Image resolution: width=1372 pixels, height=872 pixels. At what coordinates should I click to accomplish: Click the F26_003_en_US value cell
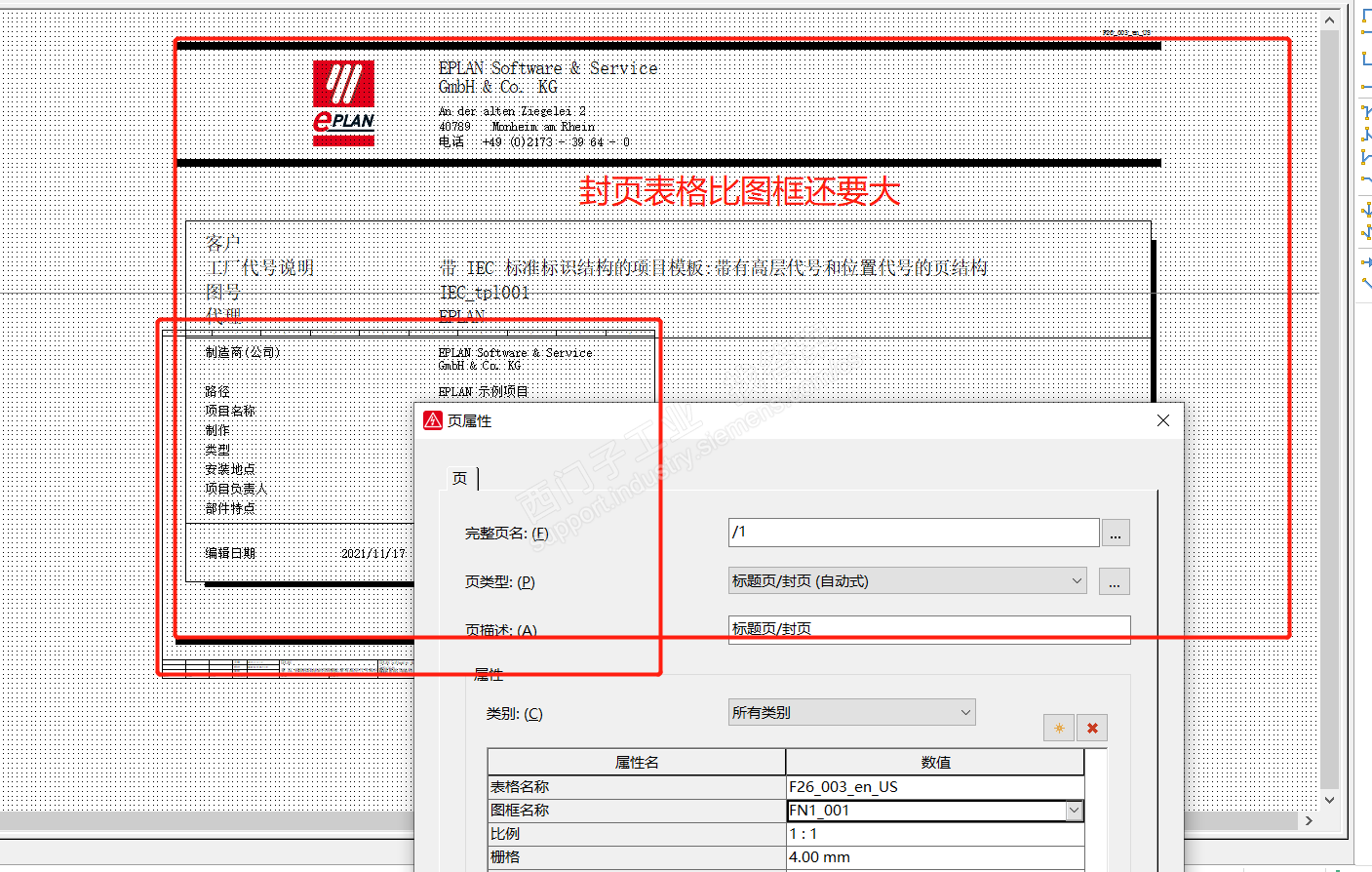pos(935,787)
